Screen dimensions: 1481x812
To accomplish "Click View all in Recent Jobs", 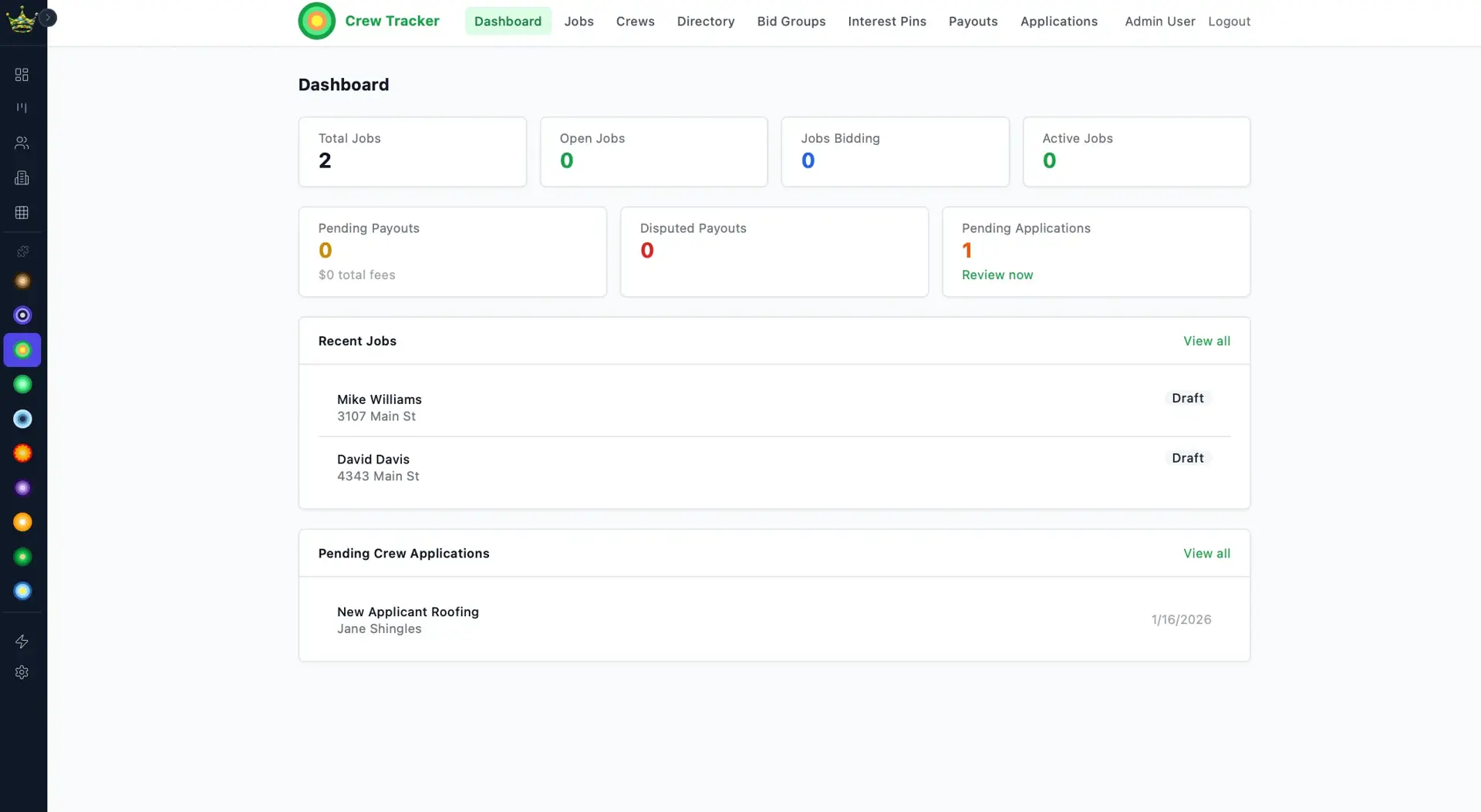I will click(x=1206, y=341).
